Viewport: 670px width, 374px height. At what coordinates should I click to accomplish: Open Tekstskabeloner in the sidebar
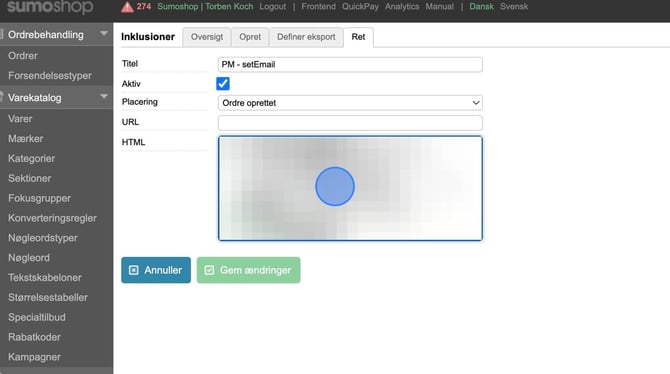45,277
